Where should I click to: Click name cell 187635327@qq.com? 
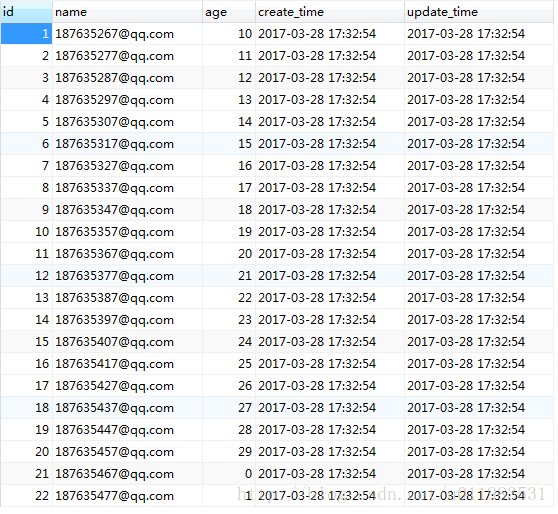click(127, 166)
